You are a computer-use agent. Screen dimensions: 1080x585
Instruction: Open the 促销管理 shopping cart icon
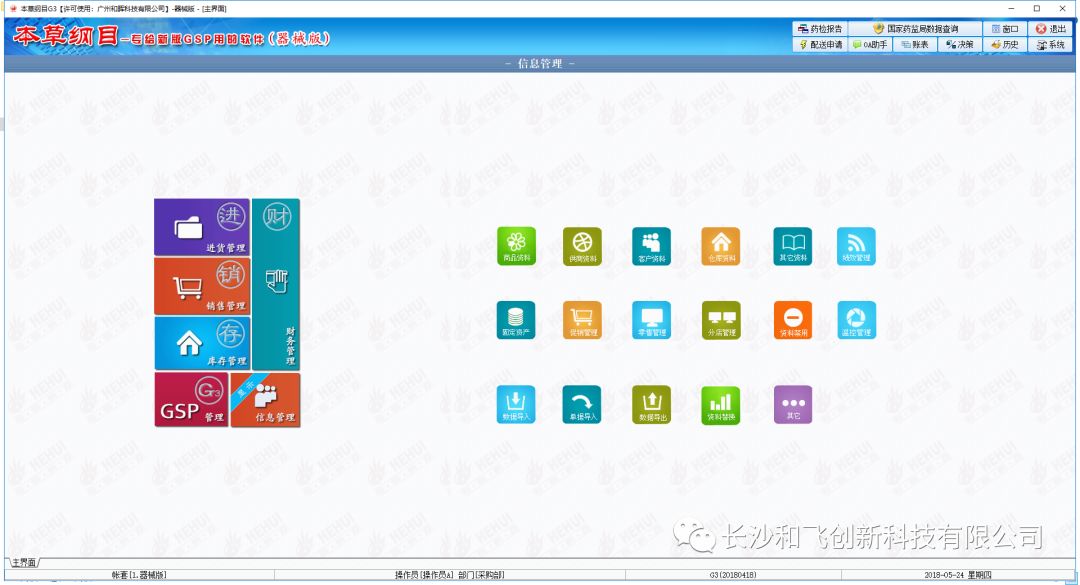(x=582, y=320)
